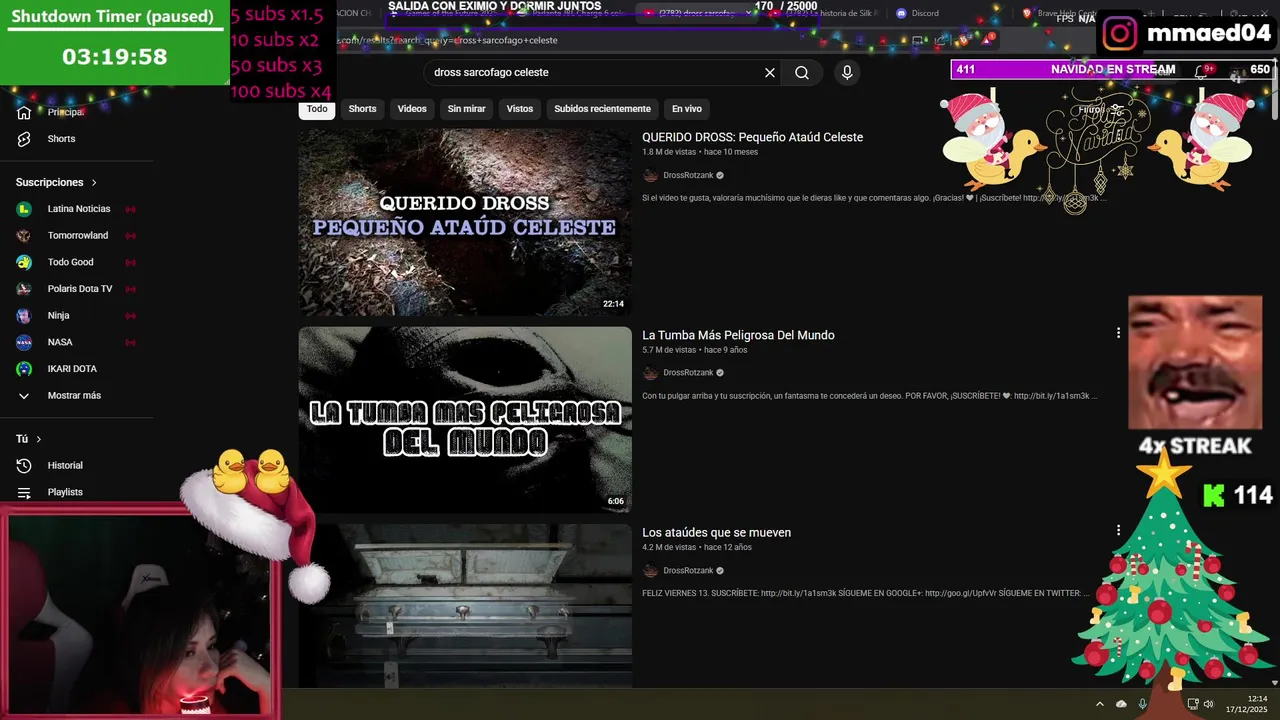Open the IKARI DOTA channel avatar

tap(24, 369)
